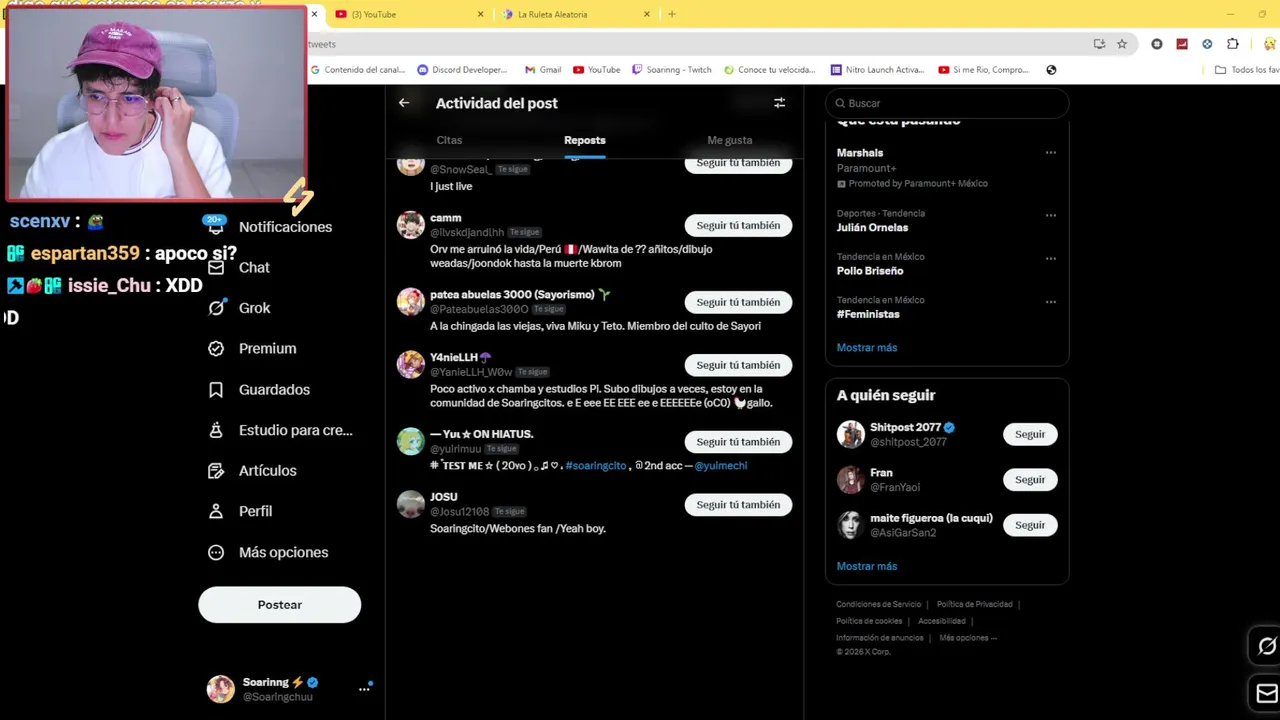Open more options for Pollo Briseño trend
Viewport: 1280px width, 720px height.
click(x=1051, y=258)
